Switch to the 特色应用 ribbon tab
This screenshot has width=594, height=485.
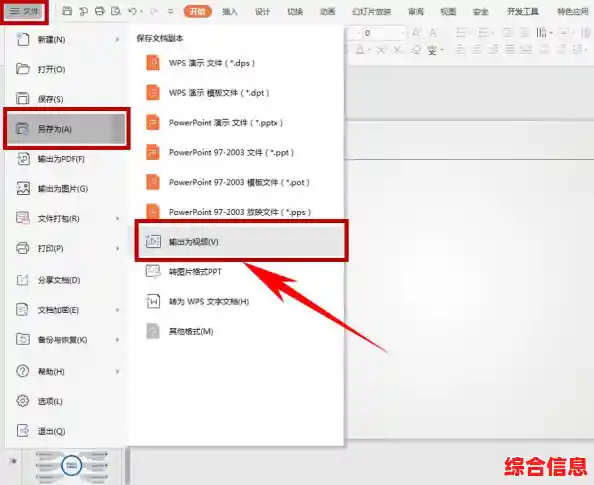click(572, 12)
